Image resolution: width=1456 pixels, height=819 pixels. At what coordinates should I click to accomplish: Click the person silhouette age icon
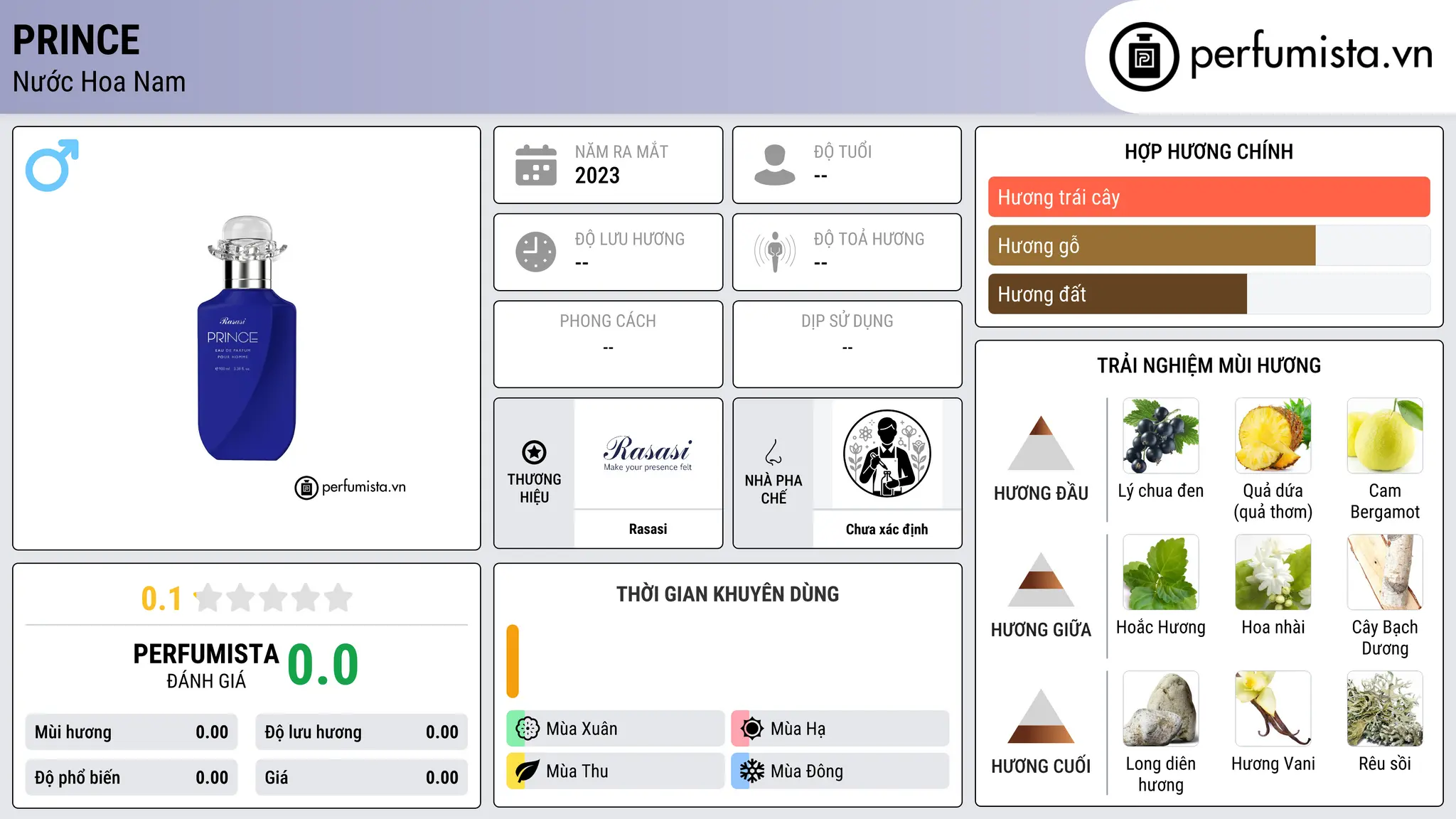pos(774,165)
